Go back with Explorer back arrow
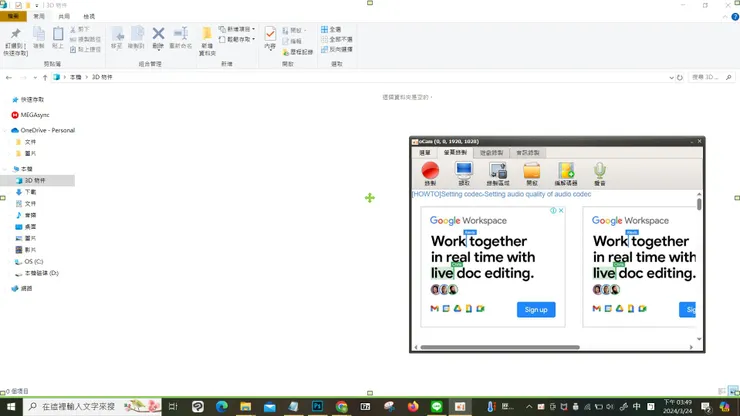This screenshot has height=416, width=740. click(x=8, y=77)
